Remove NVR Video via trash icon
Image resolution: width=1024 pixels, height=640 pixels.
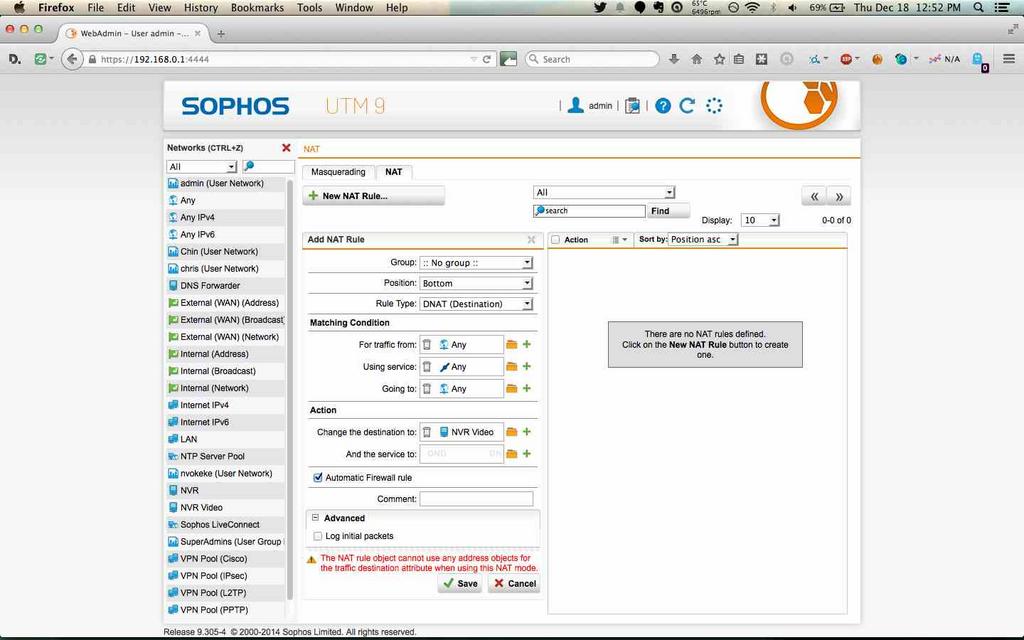pyautogui.click(x=427, y=432)
